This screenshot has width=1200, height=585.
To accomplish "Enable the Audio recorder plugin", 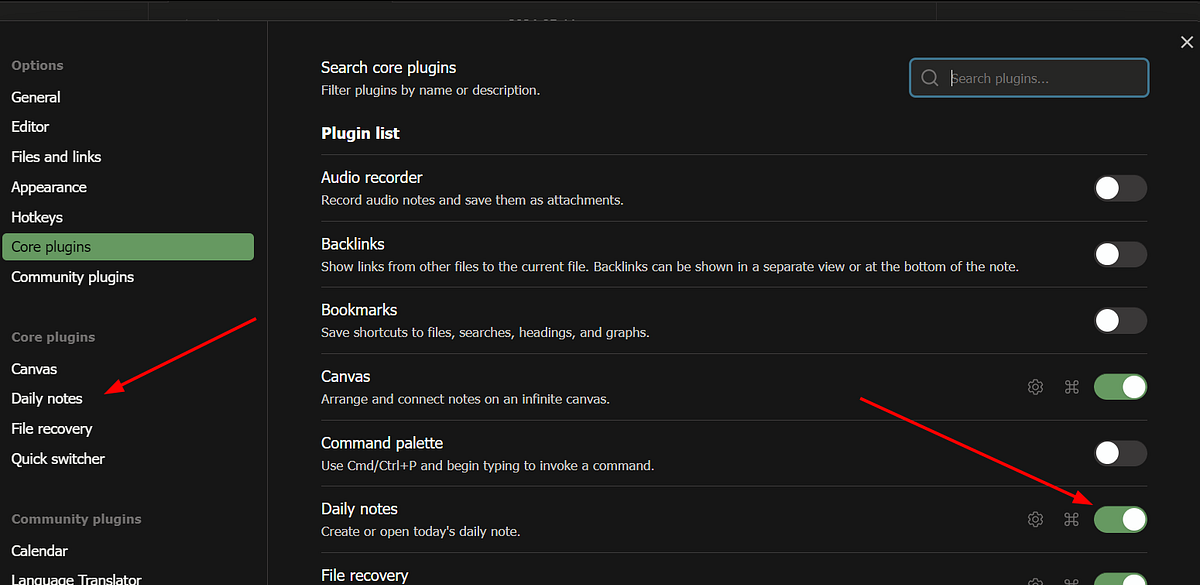I will point(1120,188).
